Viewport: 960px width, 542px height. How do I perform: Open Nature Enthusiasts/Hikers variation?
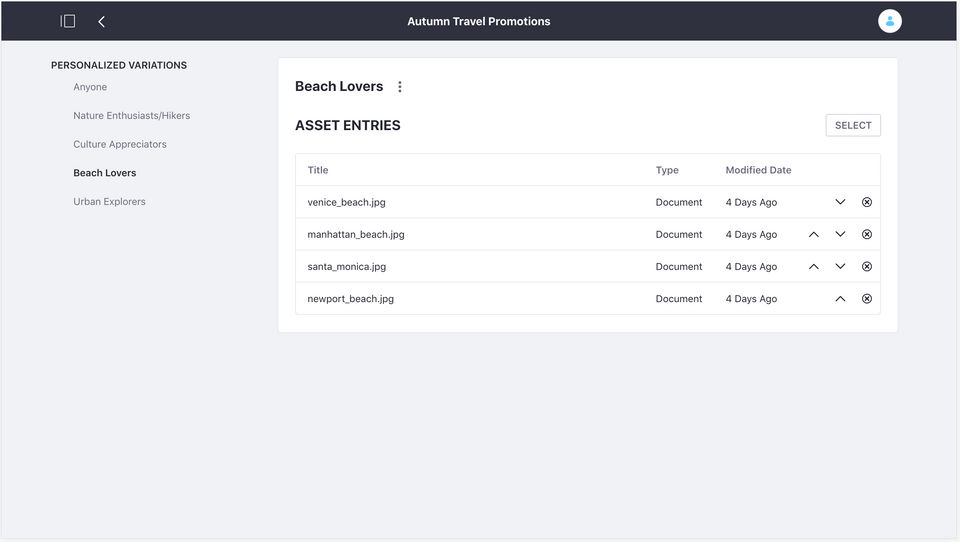coord(131,116)
